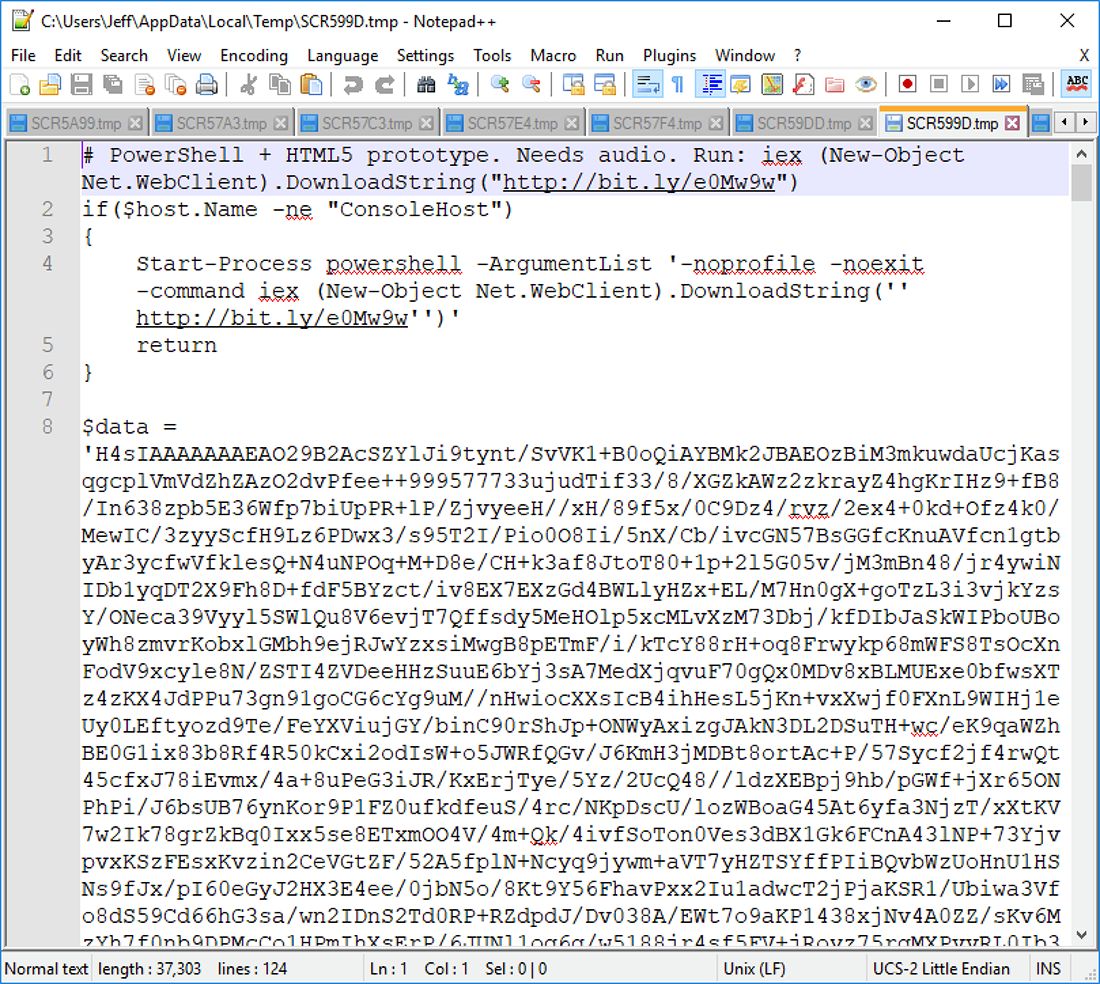The width and height of the screenshot is (1100, 984).
Task: Toggle Show All Characters pilcrow icon
Action: 678,85
